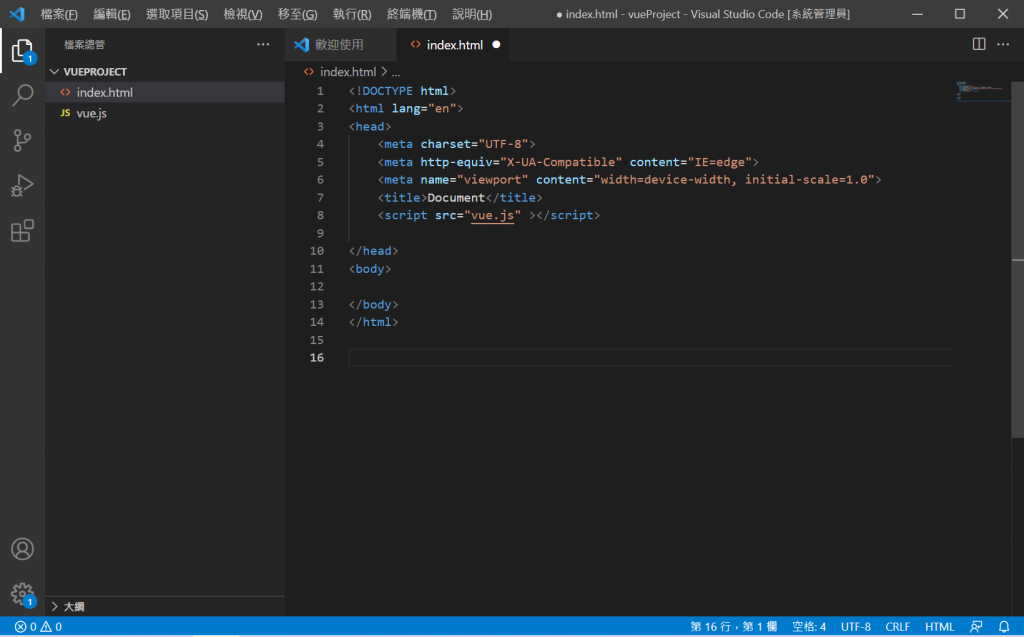Click the Accounts icon in activity bar
1024x637 pixels.
[x=22, y=549]
